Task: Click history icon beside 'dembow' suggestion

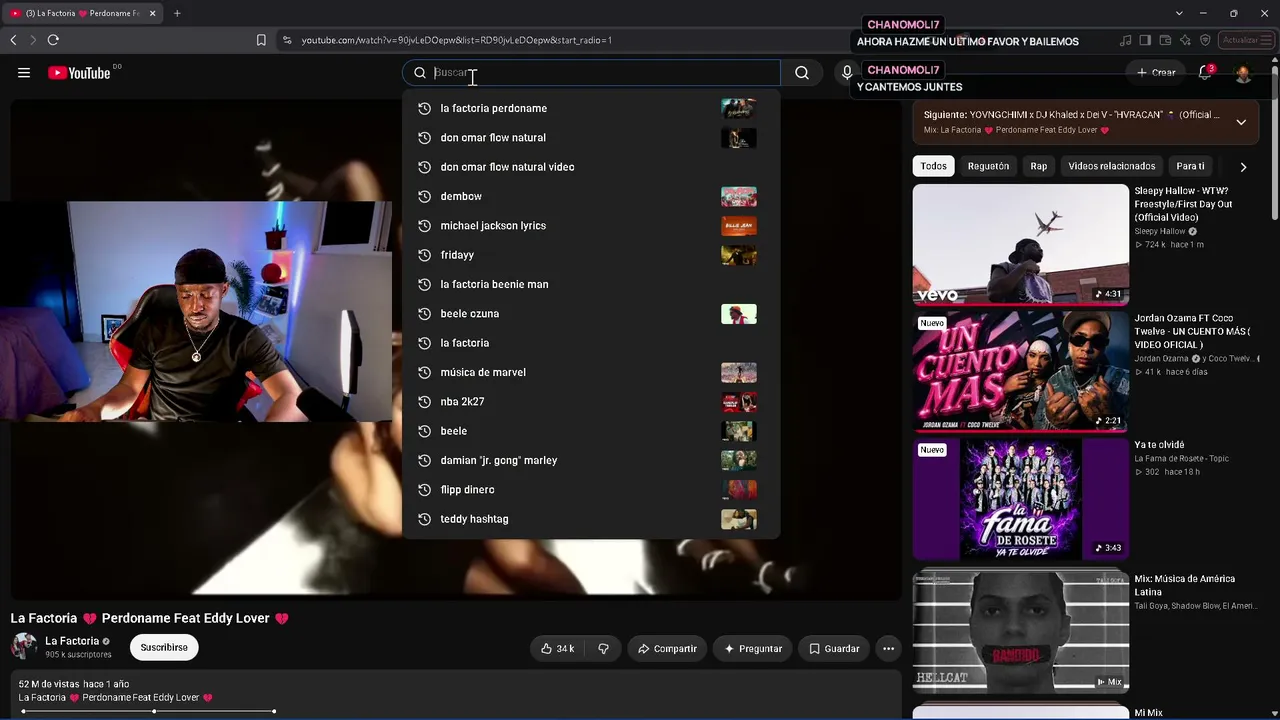Action: pyautogui.click(x=424, y=196)
